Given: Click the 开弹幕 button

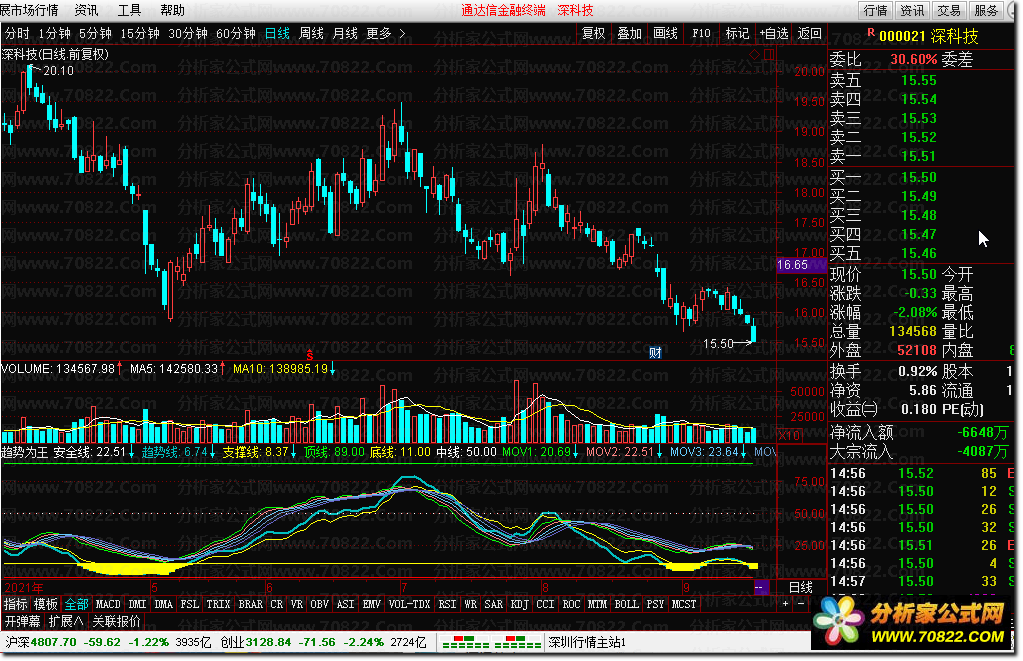Looking at the screenshot, I should point(23,621).
